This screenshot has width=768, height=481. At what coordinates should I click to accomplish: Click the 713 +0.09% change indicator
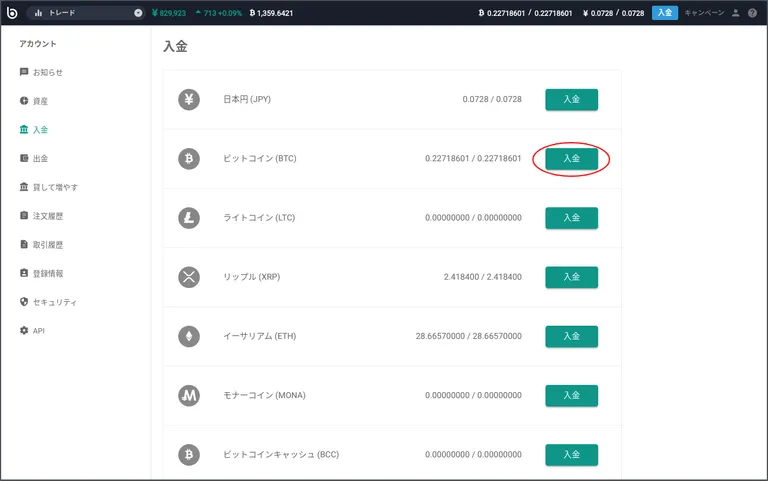[218, 13]
